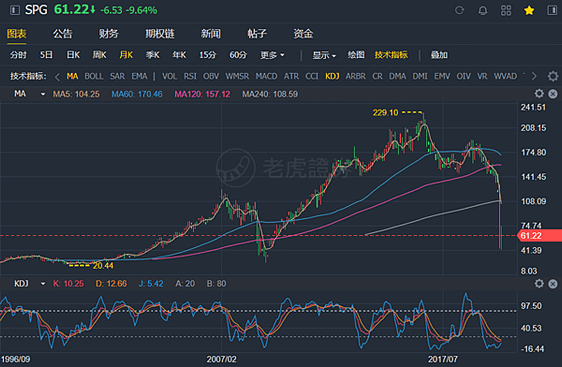Open the 公告 tab
This screenshot has height=367, width=562.
(63, 34)
